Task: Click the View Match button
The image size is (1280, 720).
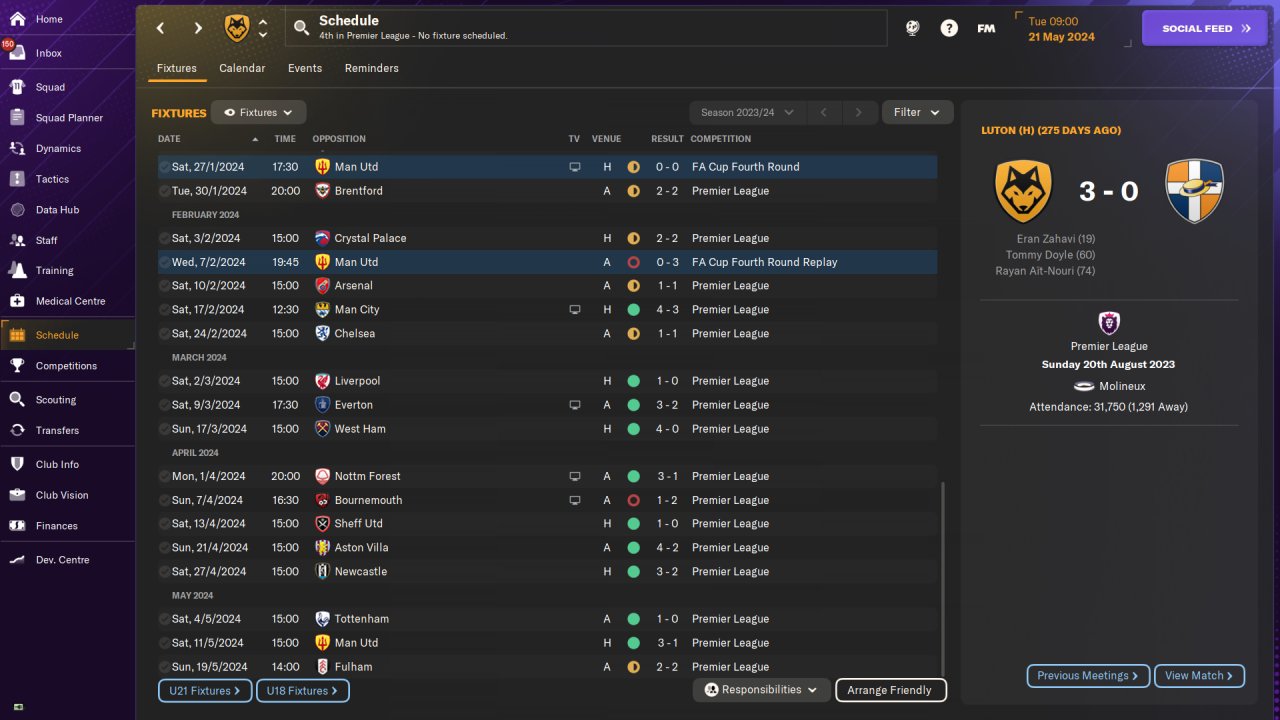Action: pos(1199,676)
